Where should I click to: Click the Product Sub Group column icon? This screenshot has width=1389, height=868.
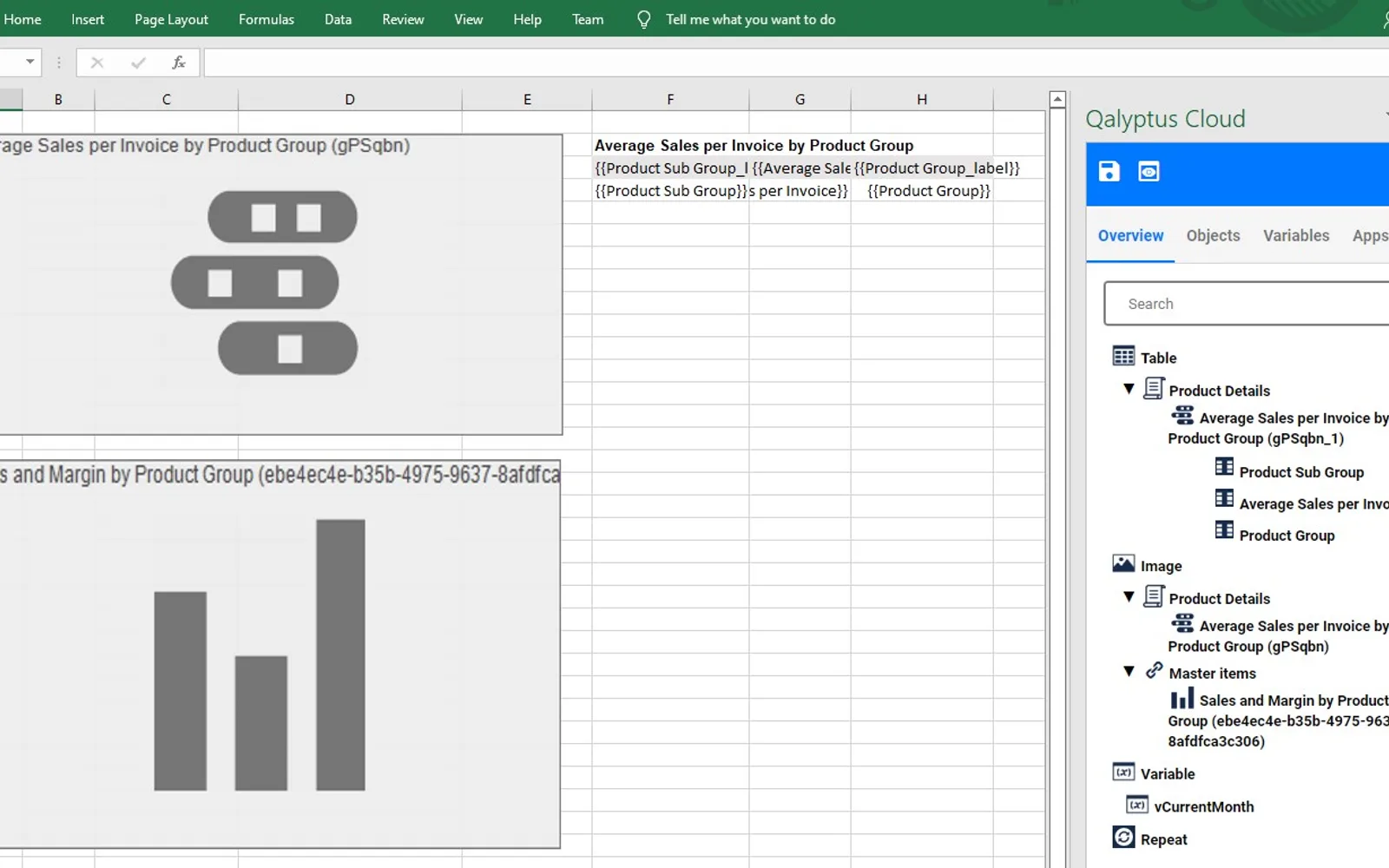(x=1224, y=467)
